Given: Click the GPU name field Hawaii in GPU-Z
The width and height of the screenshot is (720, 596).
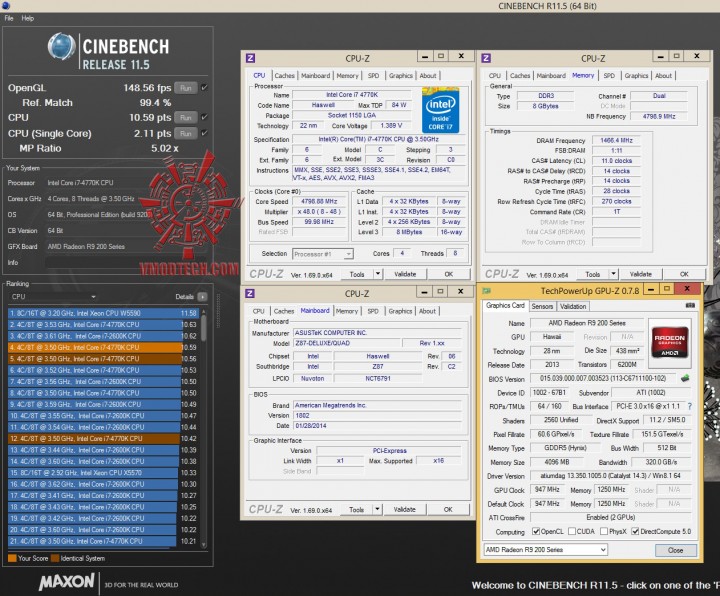Looking at the screenshot, I should (551, 337).
